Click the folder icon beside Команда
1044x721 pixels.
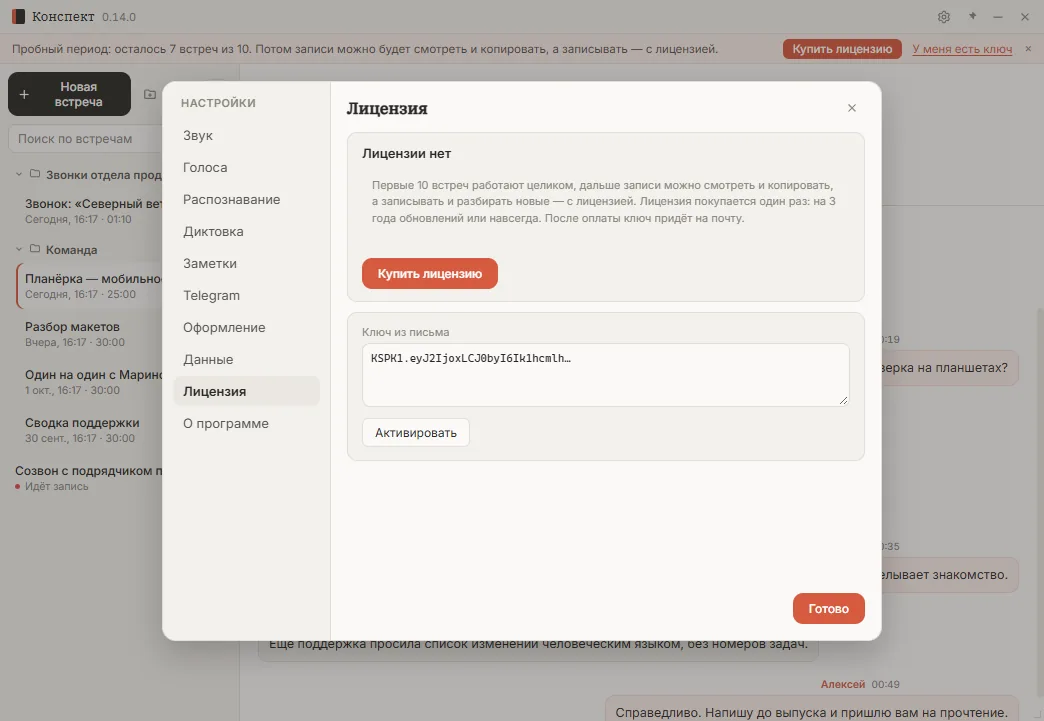(35, 249)
